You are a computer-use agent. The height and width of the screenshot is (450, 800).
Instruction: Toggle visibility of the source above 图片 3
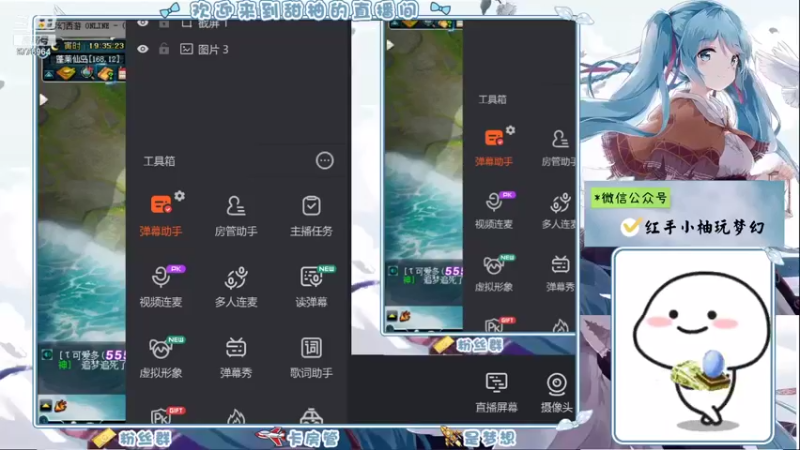(142, 23)
